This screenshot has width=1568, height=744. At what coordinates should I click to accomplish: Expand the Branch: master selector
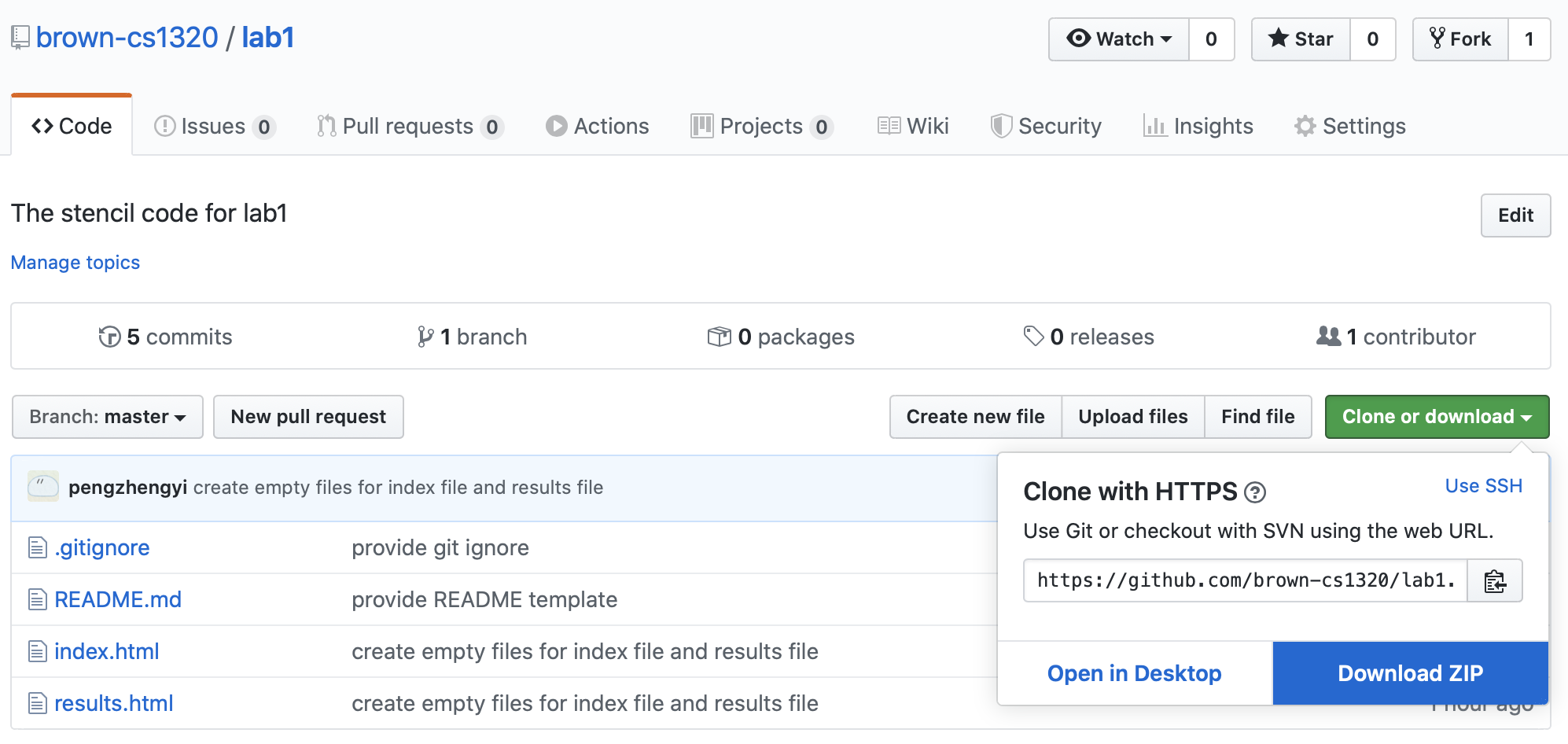[x=108, y=417]
